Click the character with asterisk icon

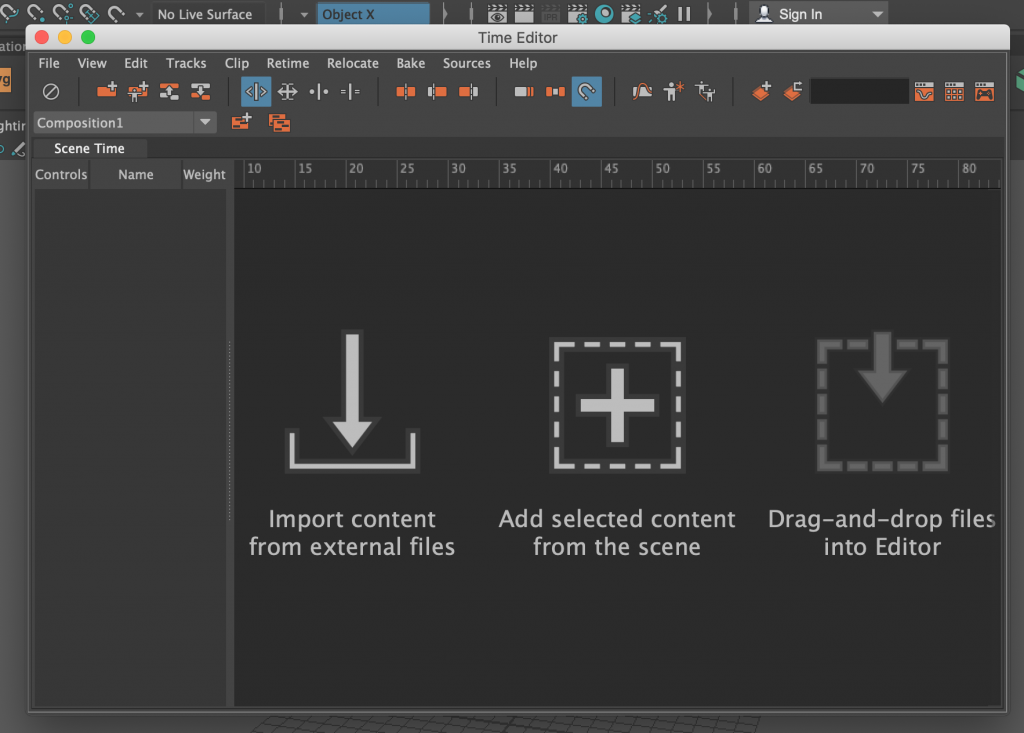673,91
